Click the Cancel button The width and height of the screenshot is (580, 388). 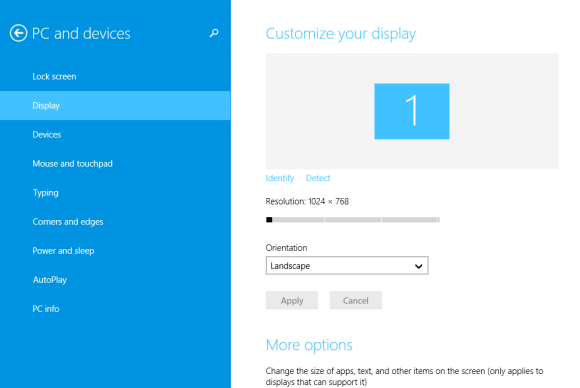(x=355, y=300)
